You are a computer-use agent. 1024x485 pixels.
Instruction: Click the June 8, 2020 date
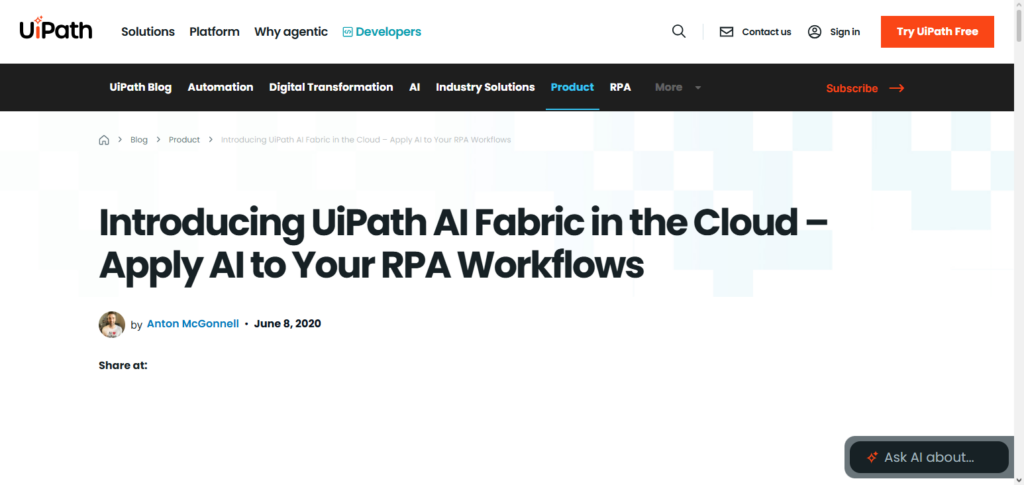tap(287, 324)
